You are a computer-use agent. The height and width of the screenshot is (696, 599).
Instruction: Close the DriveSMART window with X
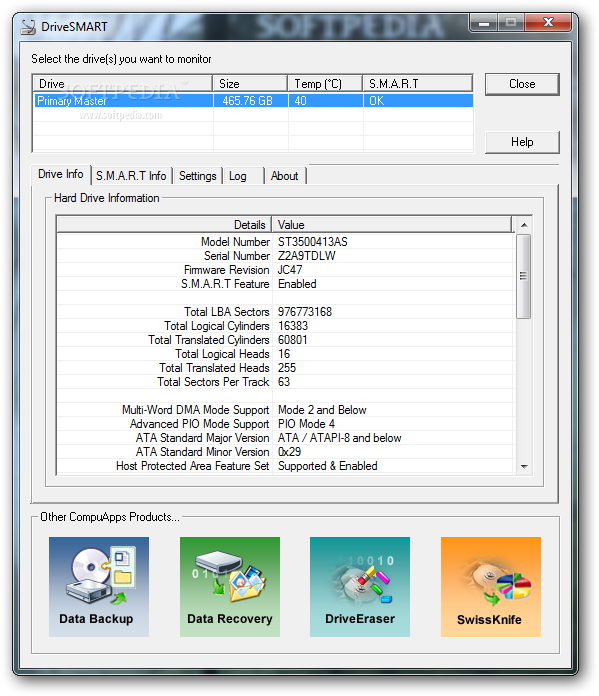click(548, 23)
